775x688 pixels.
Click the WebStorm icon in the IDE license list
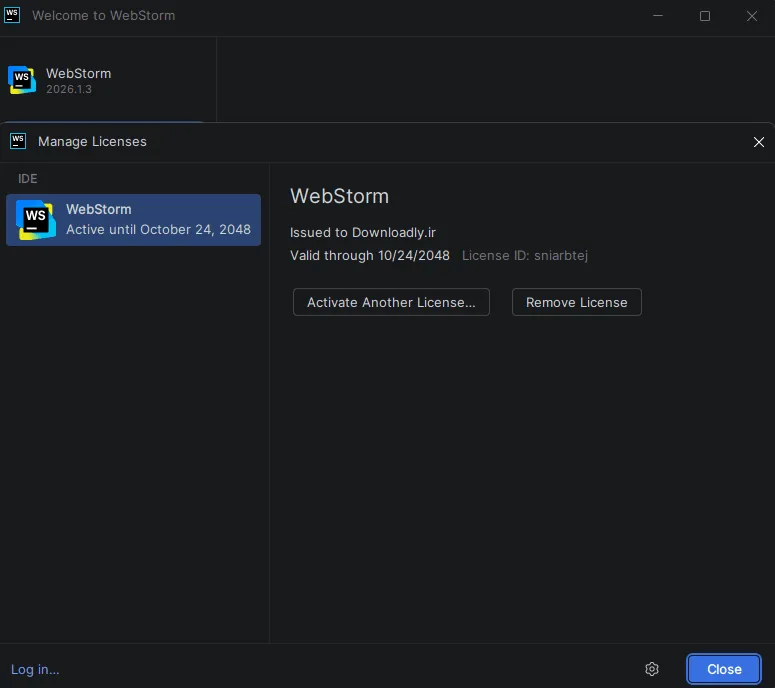[36, 219]
